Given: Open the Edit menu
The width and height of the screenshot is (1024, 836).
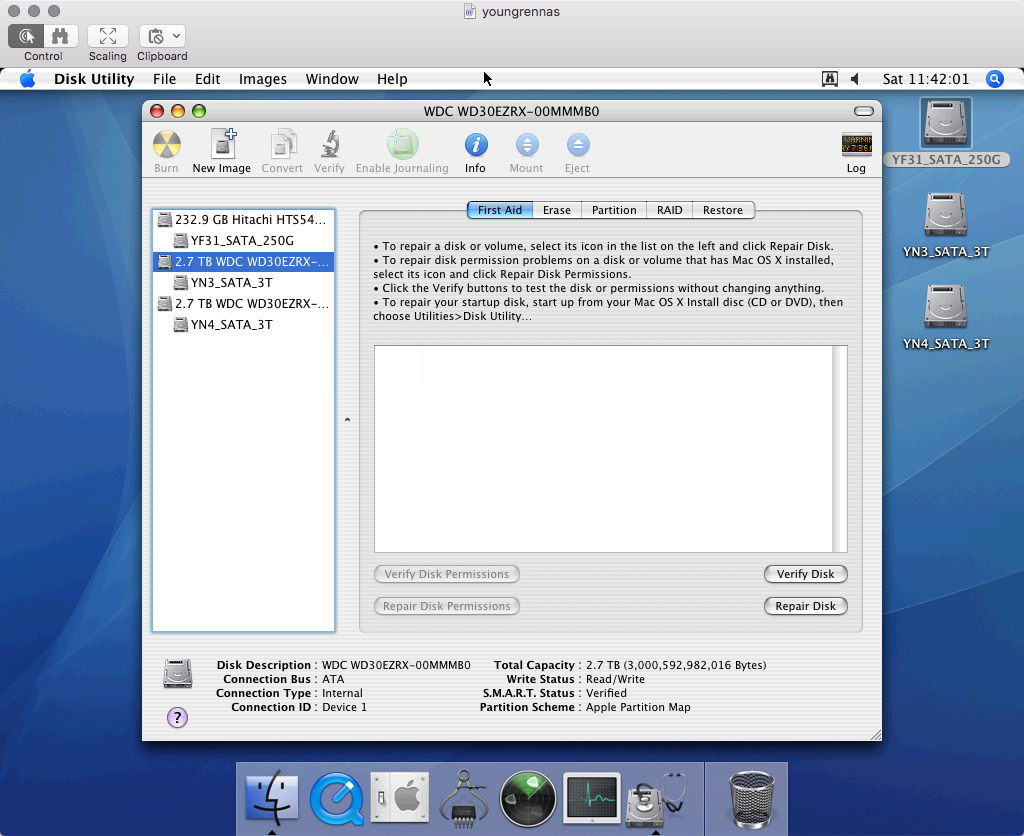Looking at the screenshot, I should coord(208,79).
